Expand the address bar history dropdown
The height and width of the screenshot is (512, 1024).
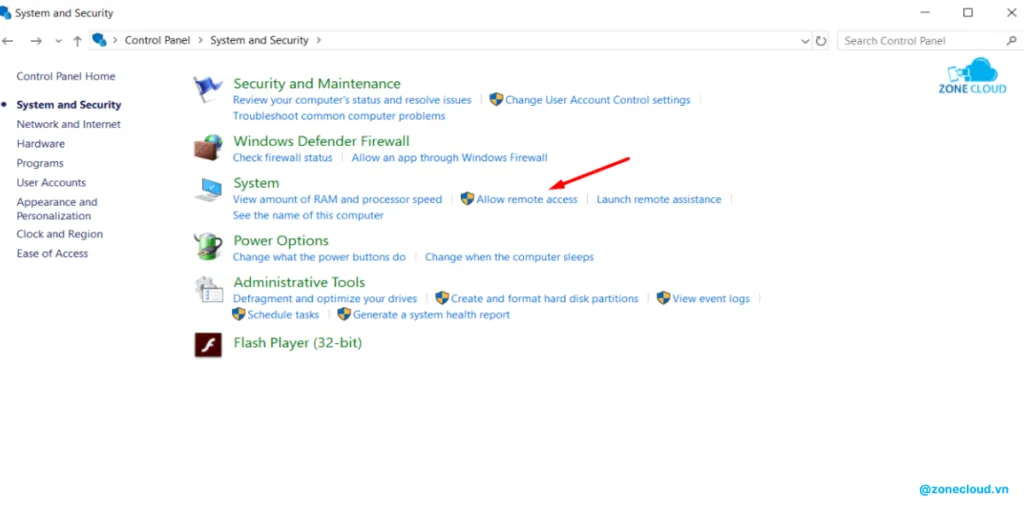click(806, 41)
